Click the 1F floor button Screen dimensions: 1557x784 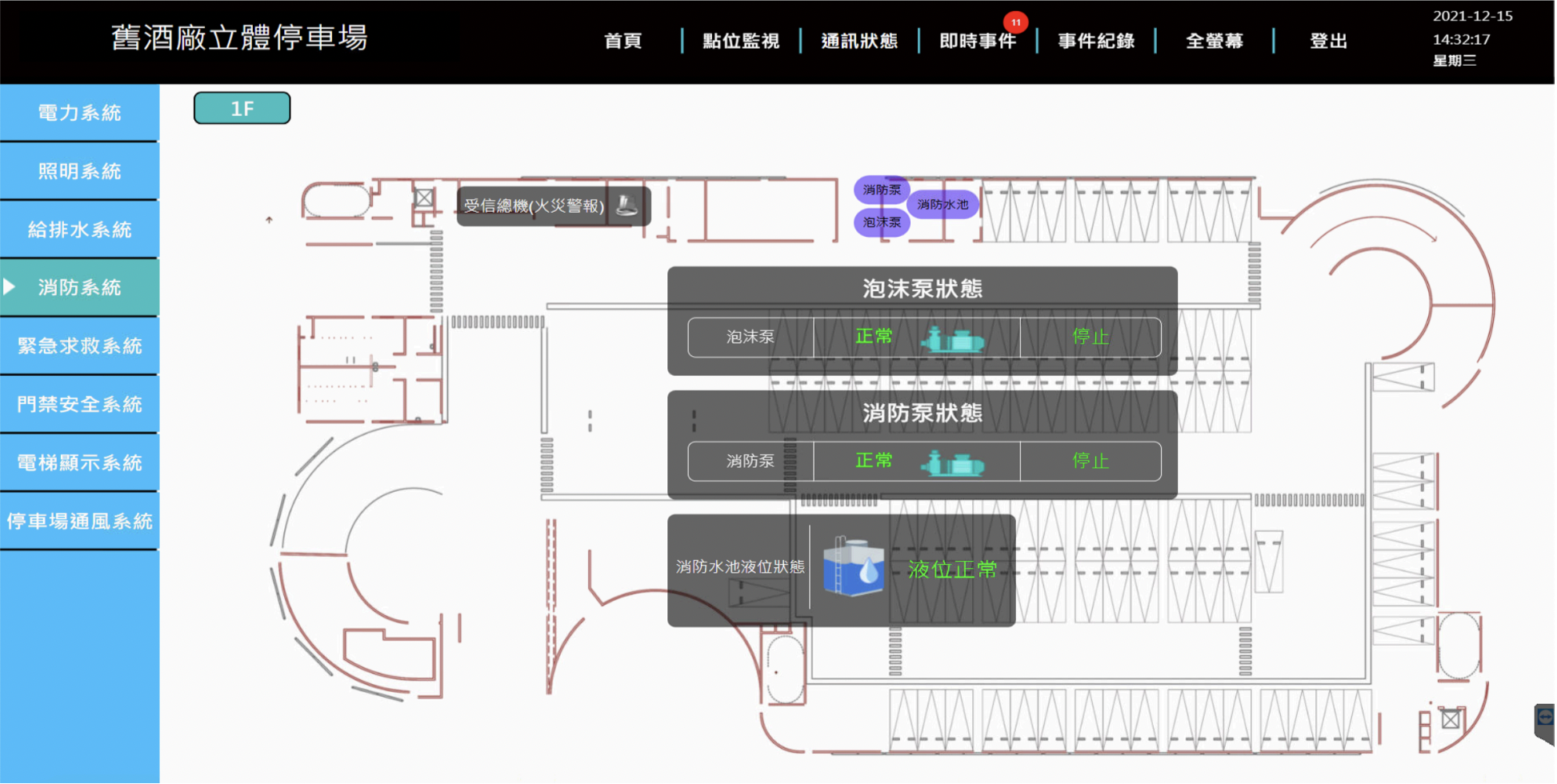pyautogui.click(x=242, y=108)
